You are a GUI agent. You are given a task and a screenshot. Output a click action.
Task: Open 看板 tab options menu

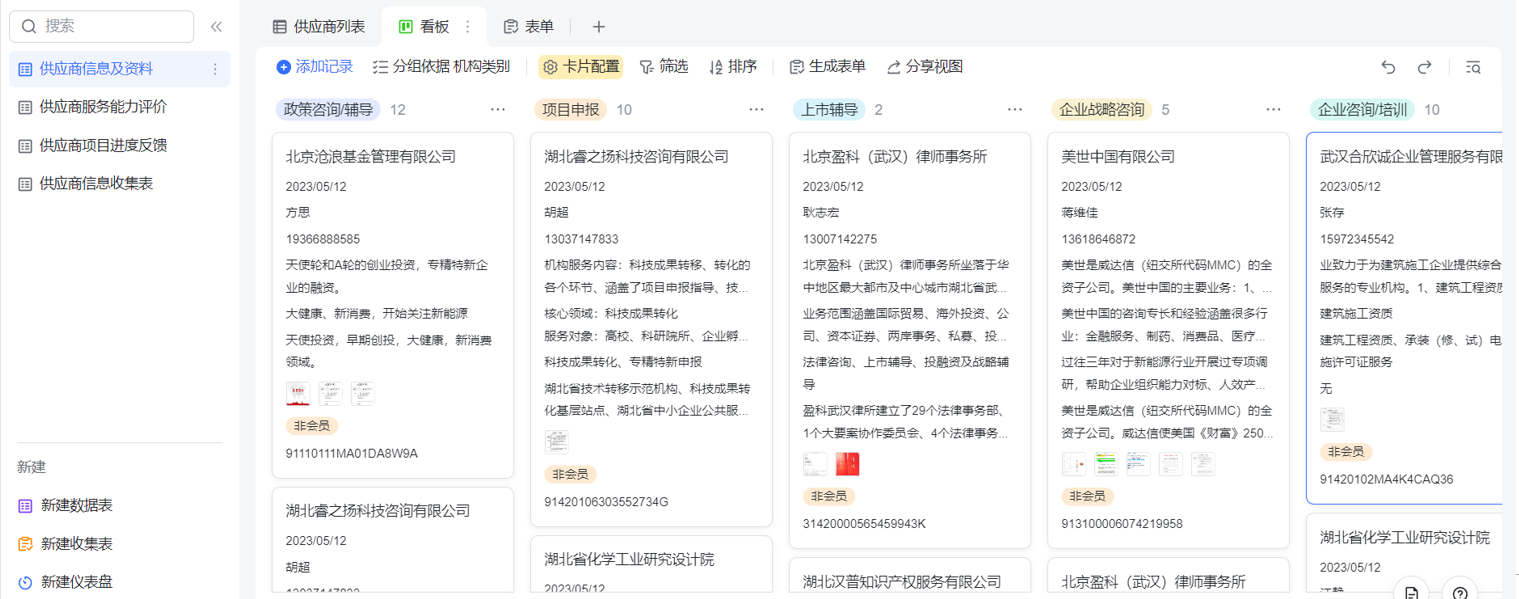(x=467, y=27)
